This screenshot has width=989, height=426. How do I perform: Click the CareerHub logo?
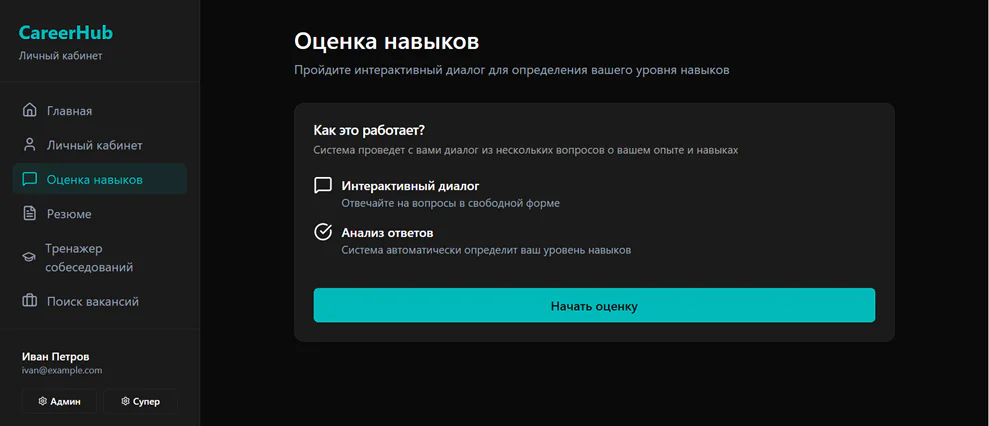(x=66, y=33)
